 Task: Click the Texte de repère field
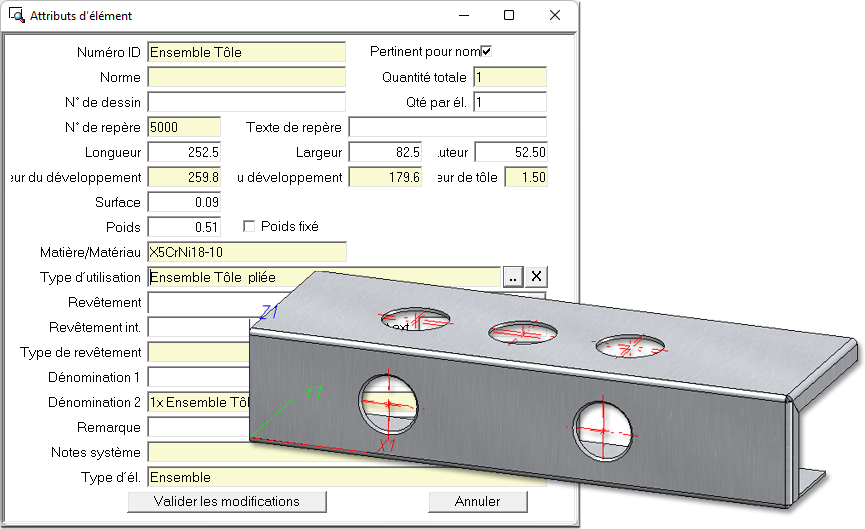tap(447, 127)
